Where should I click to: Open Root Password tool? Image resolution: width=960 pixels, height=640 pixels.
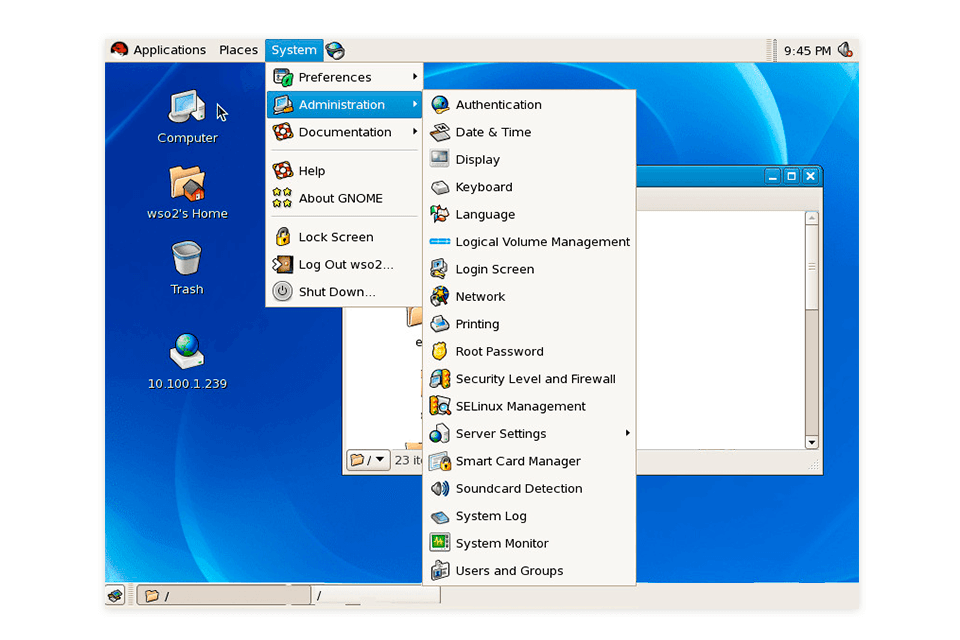tap(530, 352)
